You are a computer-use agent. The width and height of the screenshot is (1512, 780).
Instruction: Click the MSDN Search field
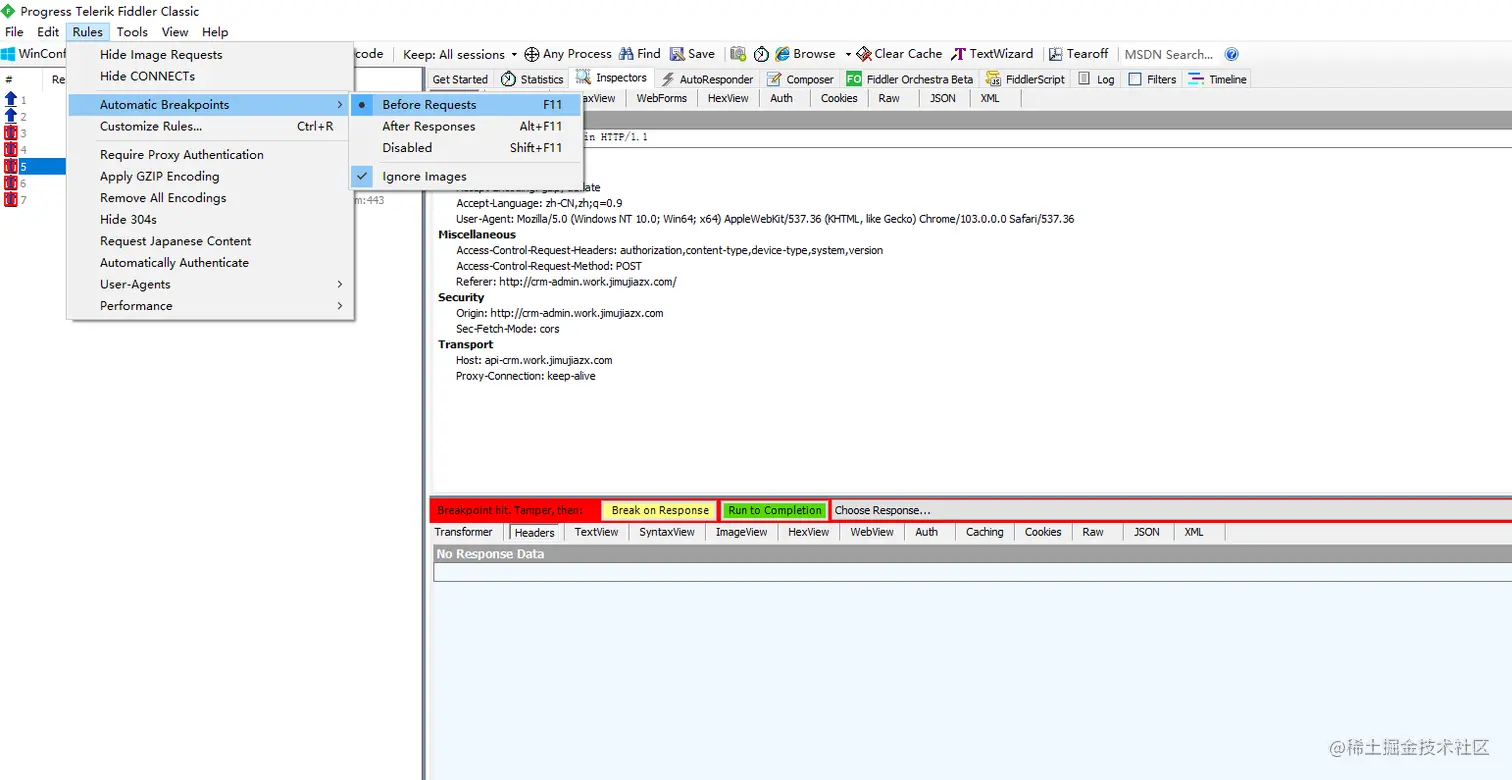click(1169, 54)
